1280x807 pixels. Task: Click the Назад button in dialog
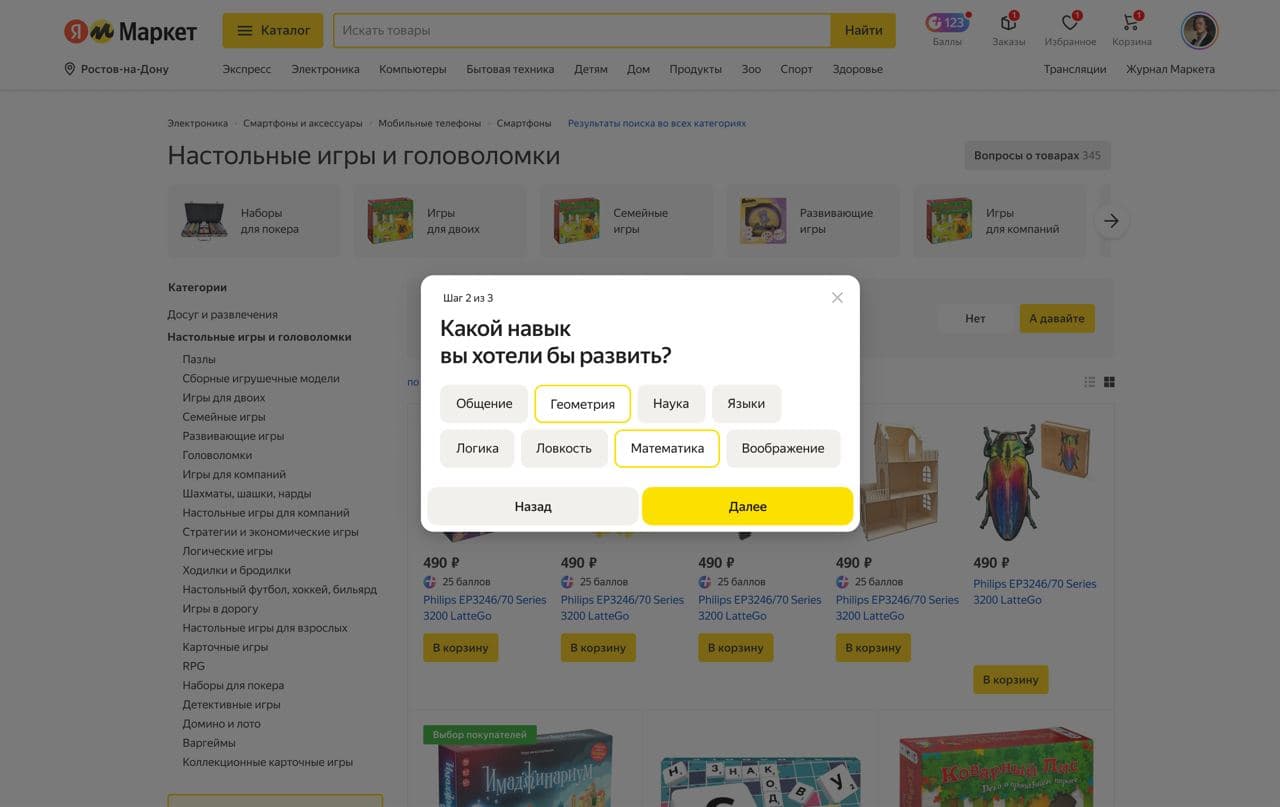click(533, 506)
